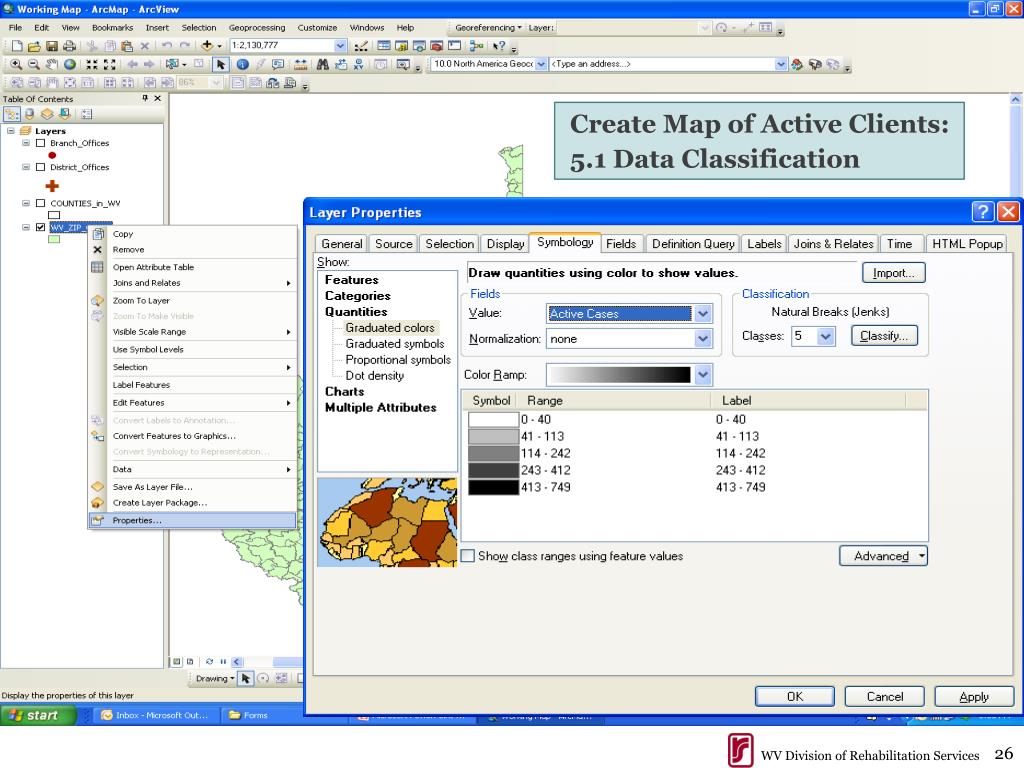This screenshot has width=1024, height=768.
Task: Open the ArcToolbox red toolbox icon
Action: [437, 46]
